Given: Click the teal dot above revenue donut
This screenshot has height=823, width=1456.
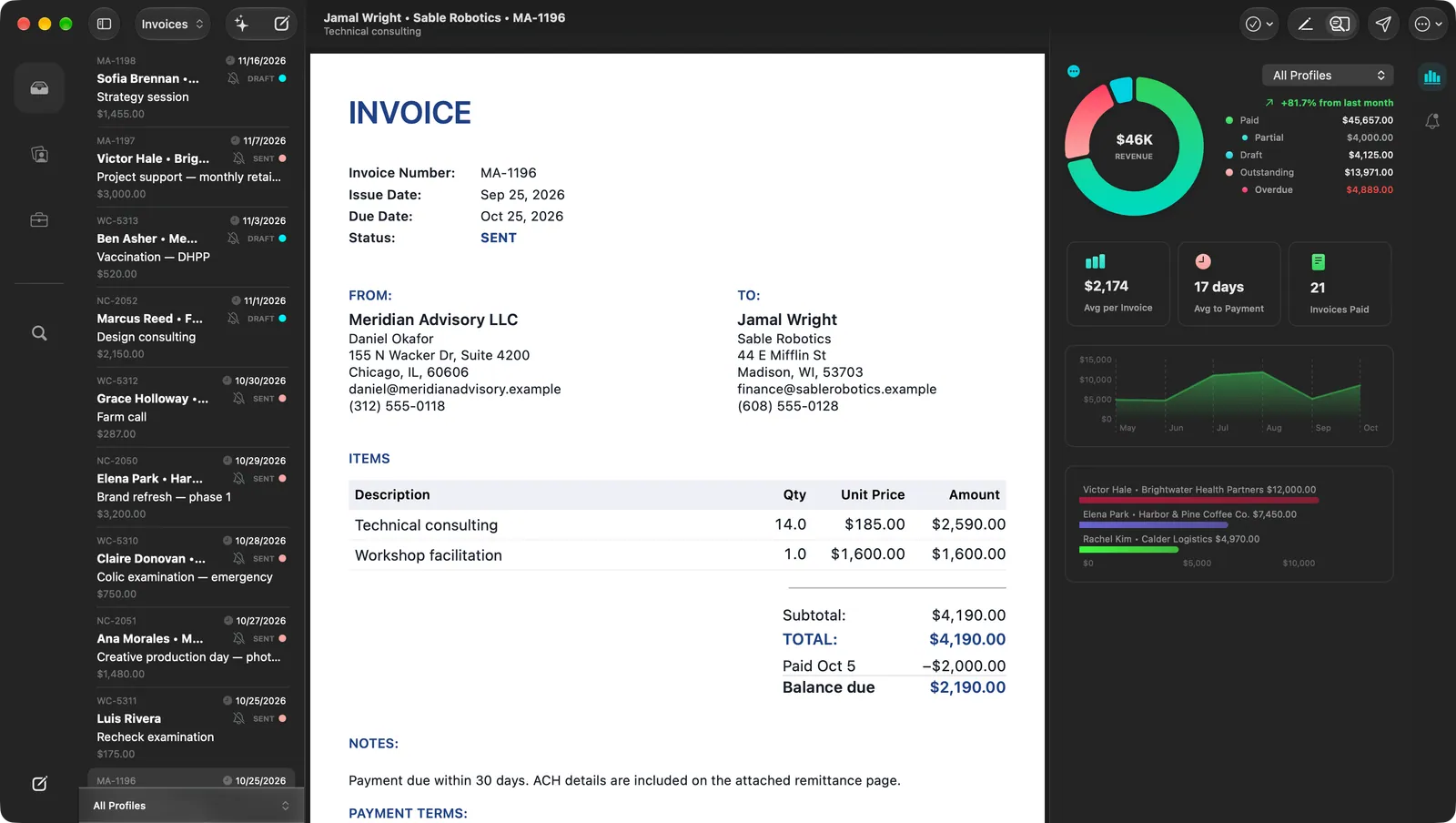Looking at the screenshot, I should [x=1074, y=71].
